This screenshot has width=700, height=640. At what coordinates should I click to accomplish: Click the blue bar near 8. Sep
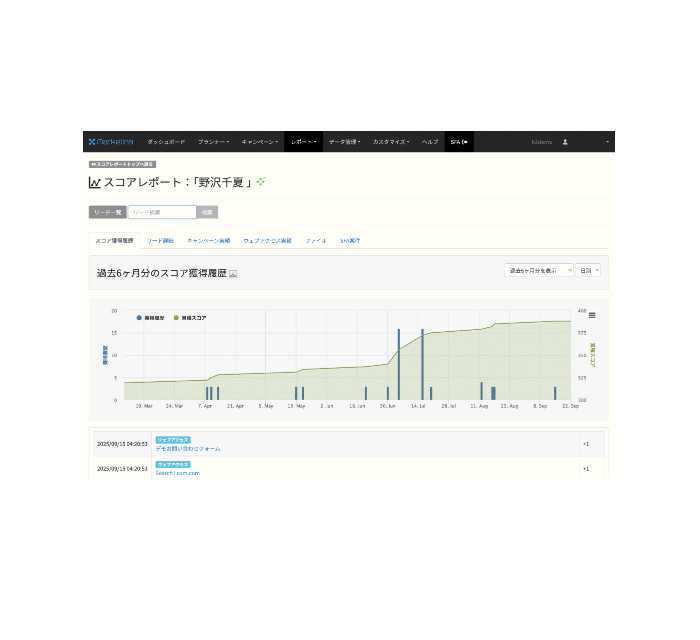pyautogui.click(x=555, y=393)
